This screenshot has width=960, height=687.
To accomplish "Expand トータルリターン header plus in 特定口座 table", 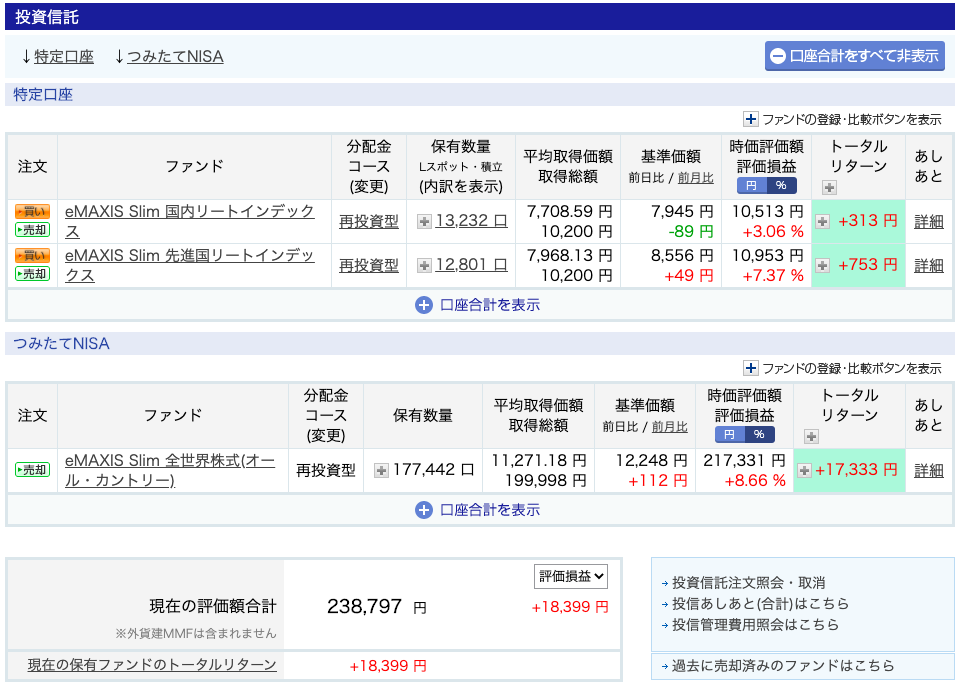I will click(x=829, y=187).
